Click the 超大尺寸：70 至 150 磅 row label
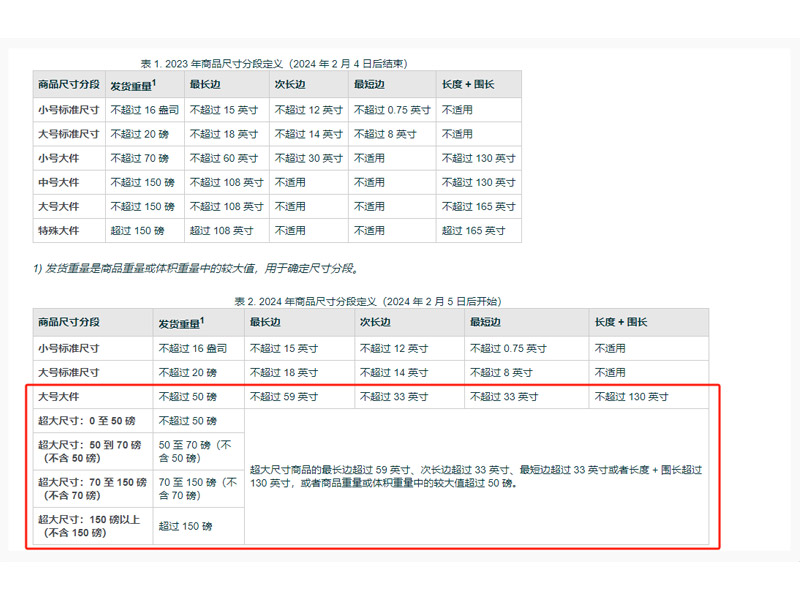This screenshot has height=600, width=800. [89, 488]
